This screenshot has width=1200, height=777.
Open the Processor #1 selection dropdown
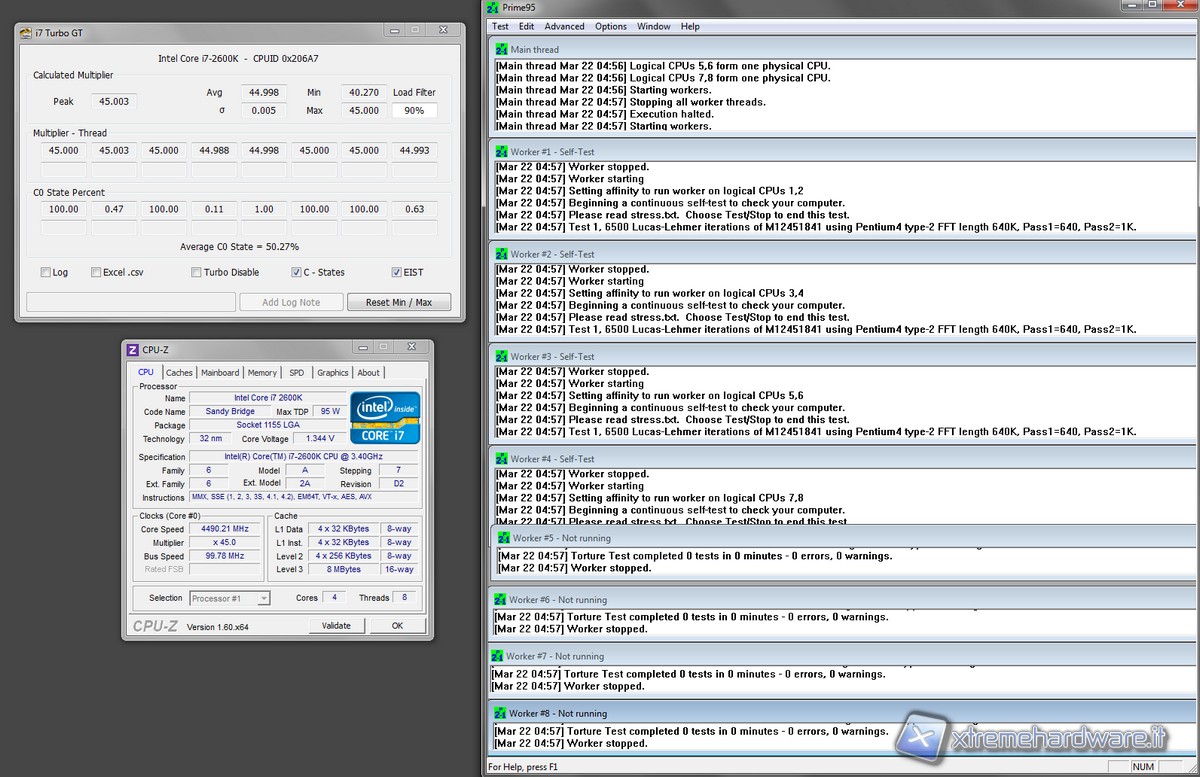(x=264, y=599)
